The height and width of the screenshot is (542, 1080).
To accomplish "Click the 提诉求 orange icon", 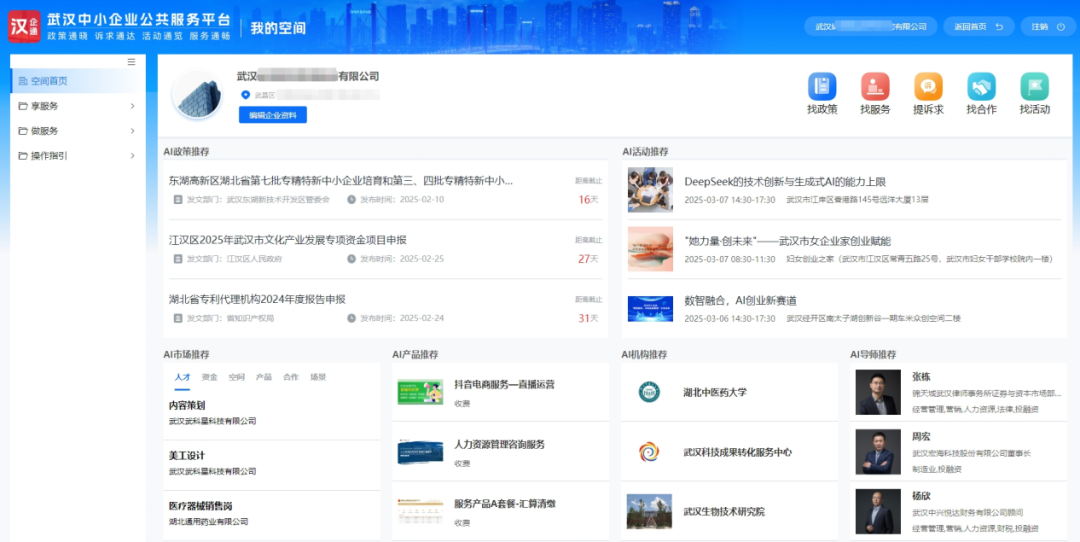I will coord(928,87).
